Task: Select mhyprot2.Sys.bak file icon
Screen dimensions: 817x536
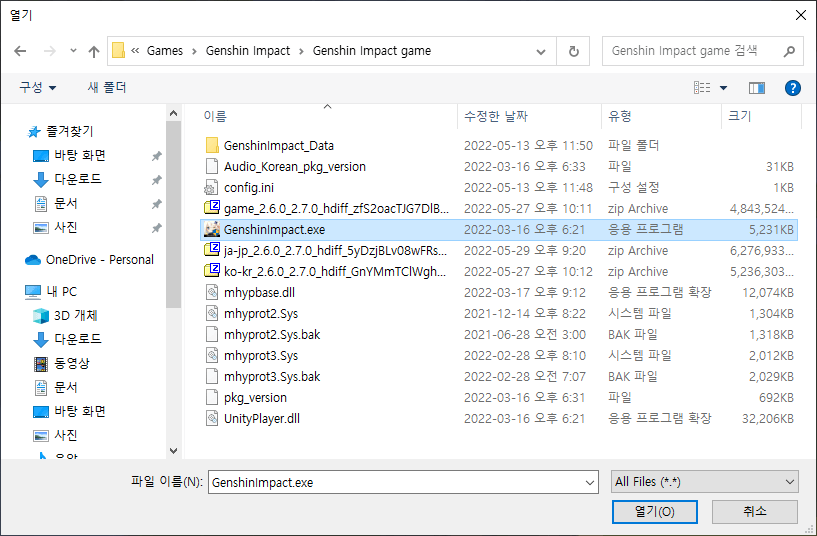Action: click(x=212, y=334)
